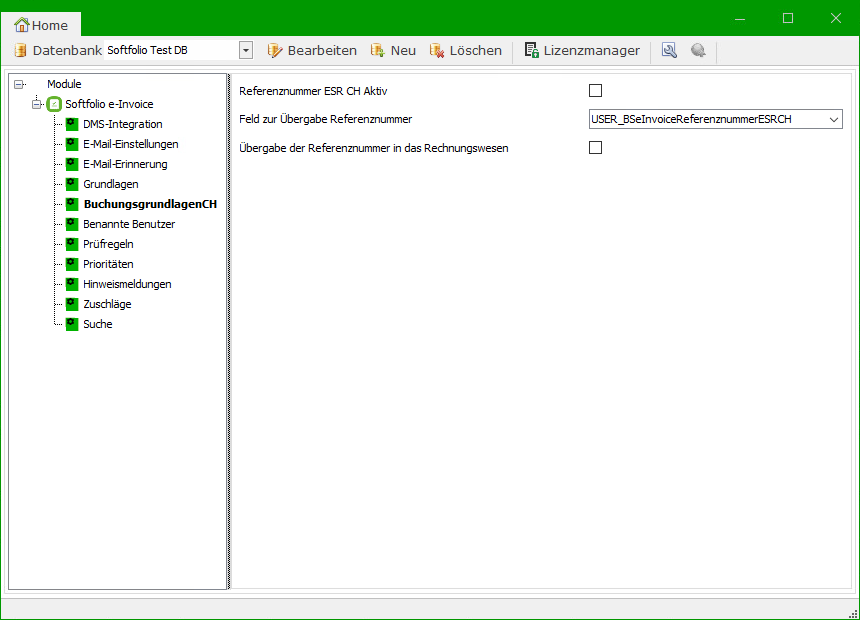Viewport: 860px width, 620px height.
Task: Collapse the Softfolio e-Invoice tree branch
Action: [37, 104]
